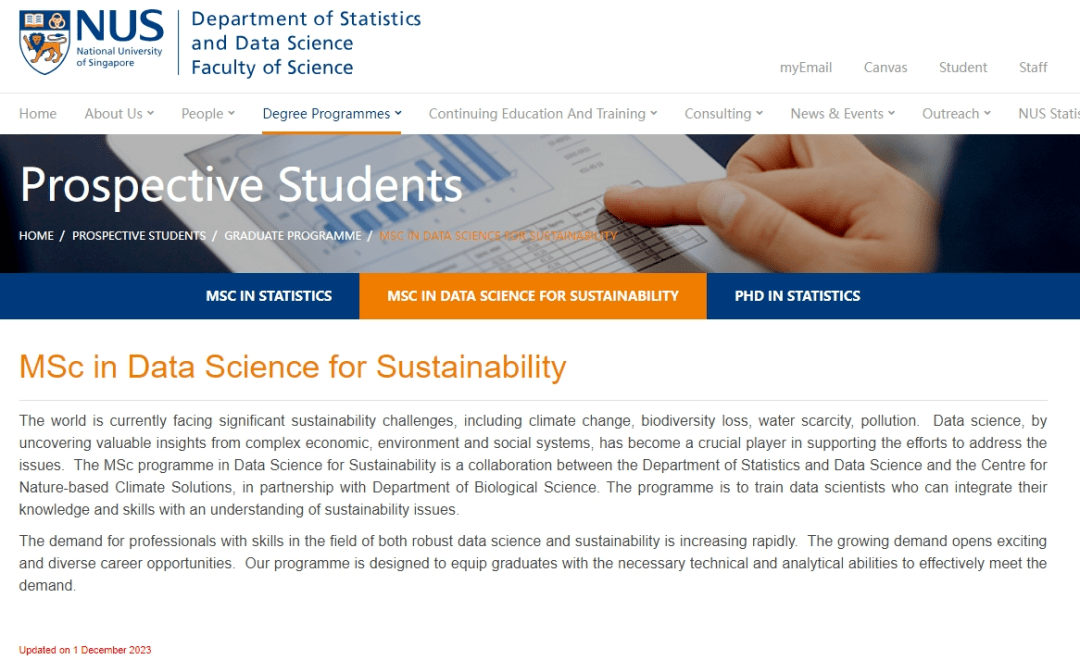Open the Staff link
1080x660 pixels.
[x=1033, y=67]
